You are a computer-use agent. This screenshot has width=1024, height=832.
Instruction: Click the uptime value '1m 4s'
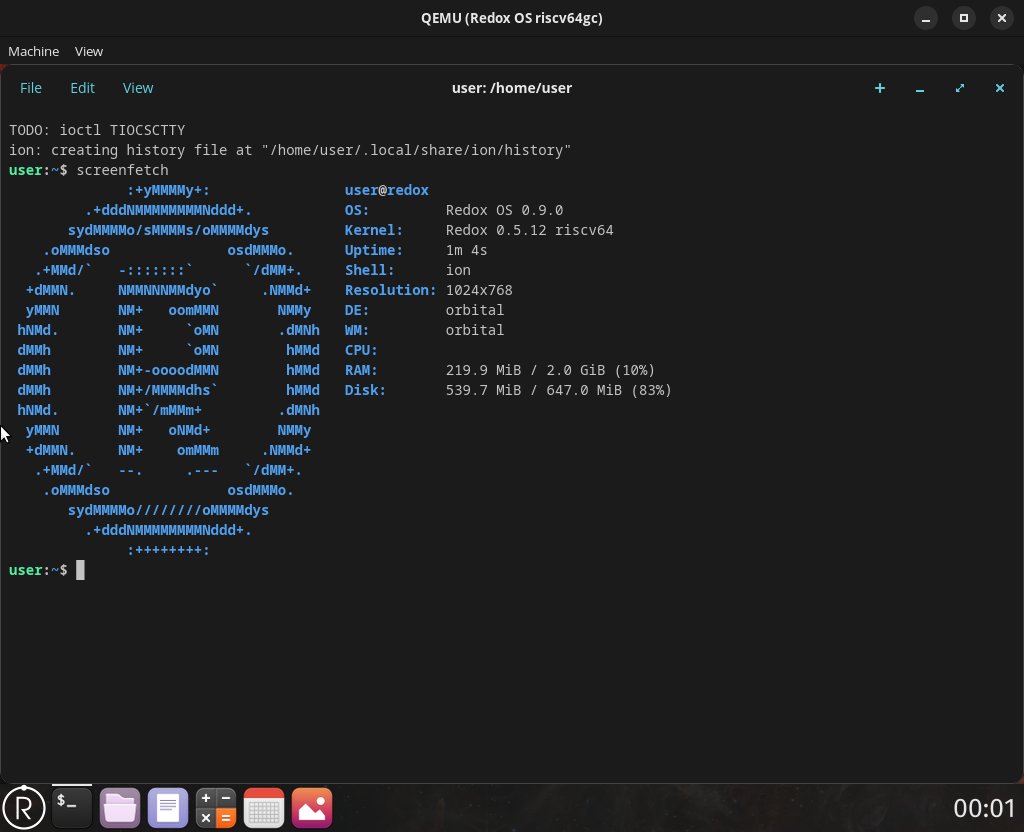(466, 250)
